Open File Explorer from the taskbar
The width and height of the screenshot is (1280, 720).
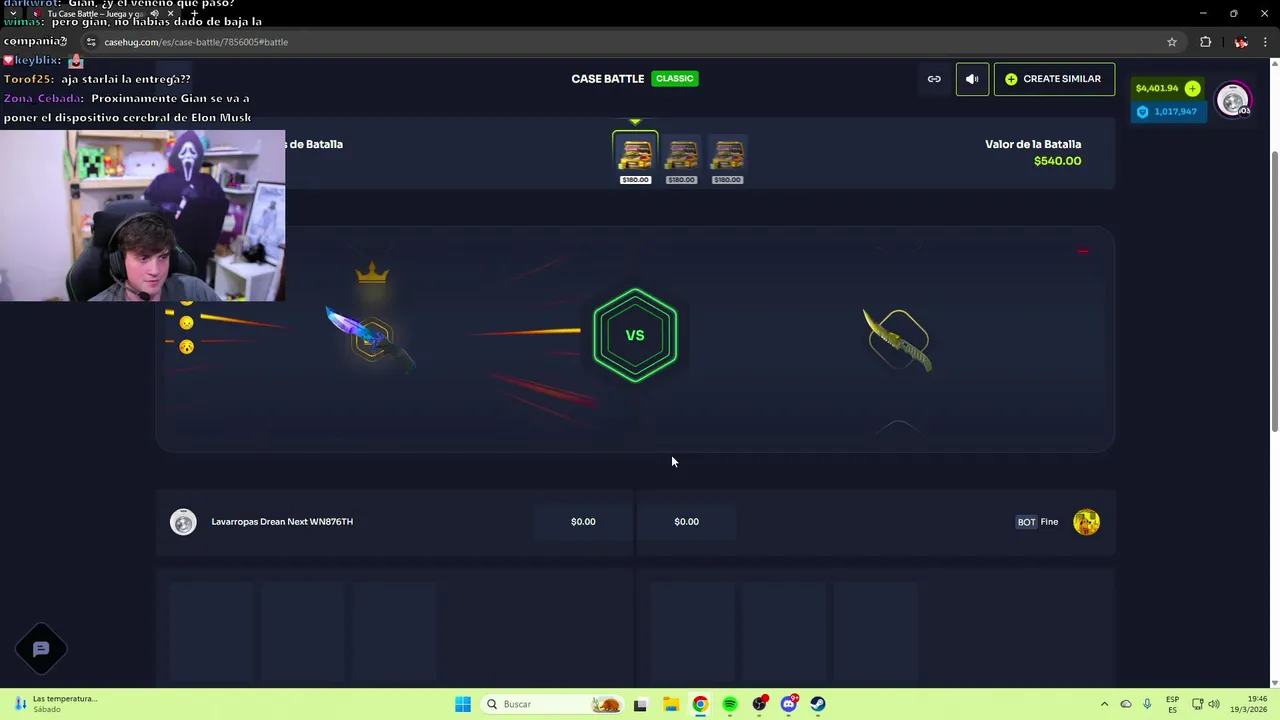670,704
